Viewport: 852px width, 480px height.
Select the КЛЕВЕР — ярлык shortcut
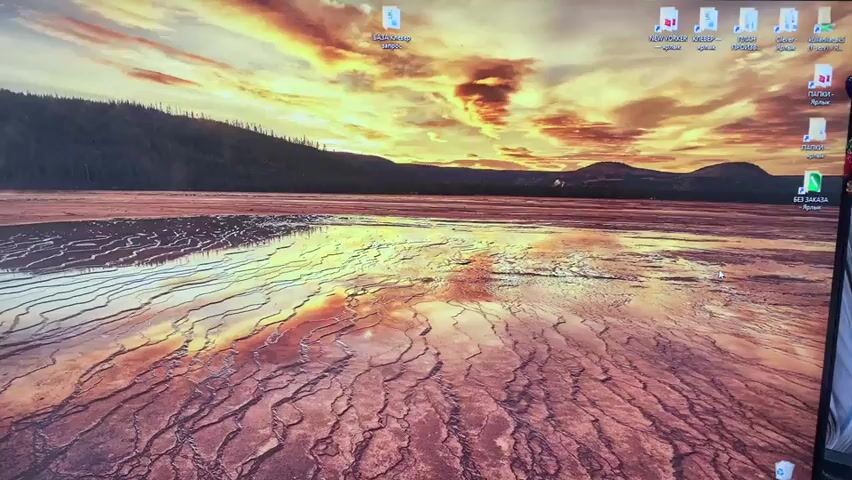click(707, 29)
